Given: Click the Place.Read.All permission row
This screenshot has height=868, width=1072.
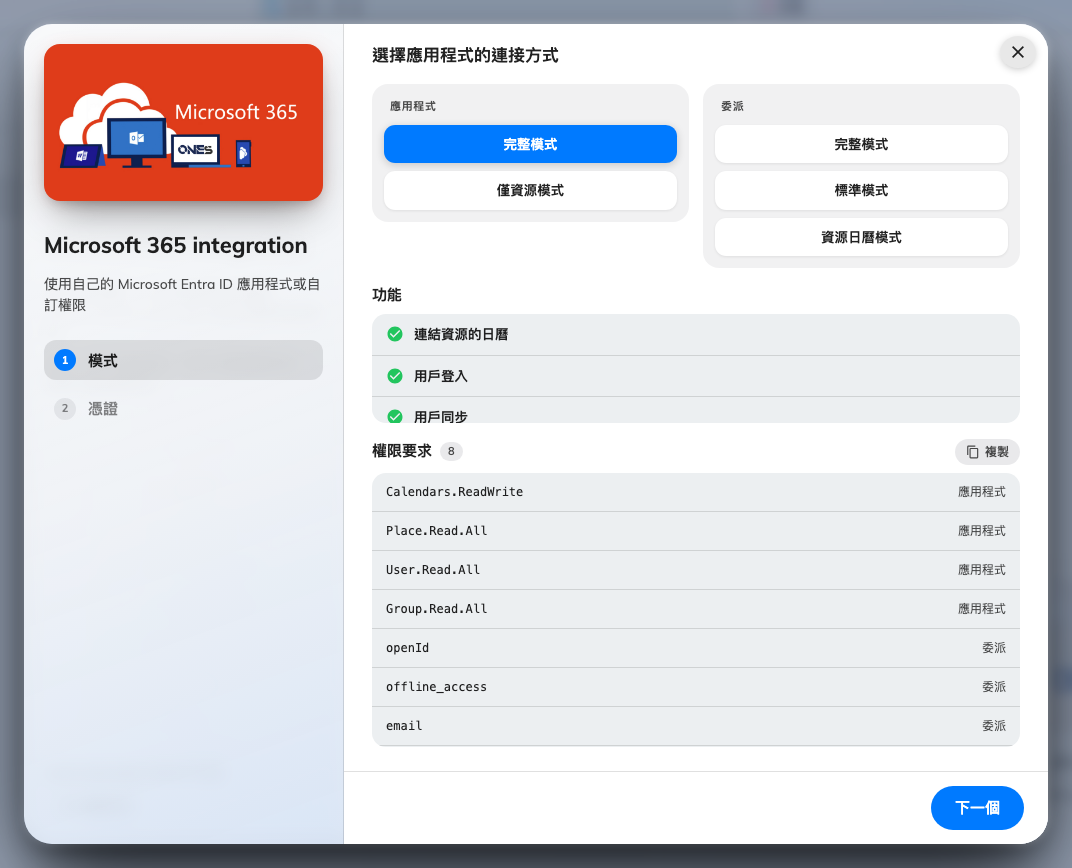Looking at the screenshot, I should tap(695, 531).
